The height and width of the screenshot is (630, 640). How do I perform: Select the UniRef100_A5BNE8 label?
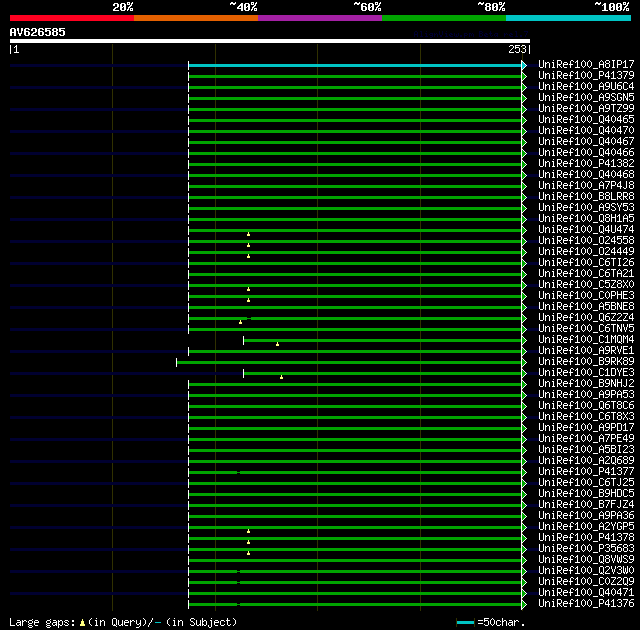[x=586, y=306]
